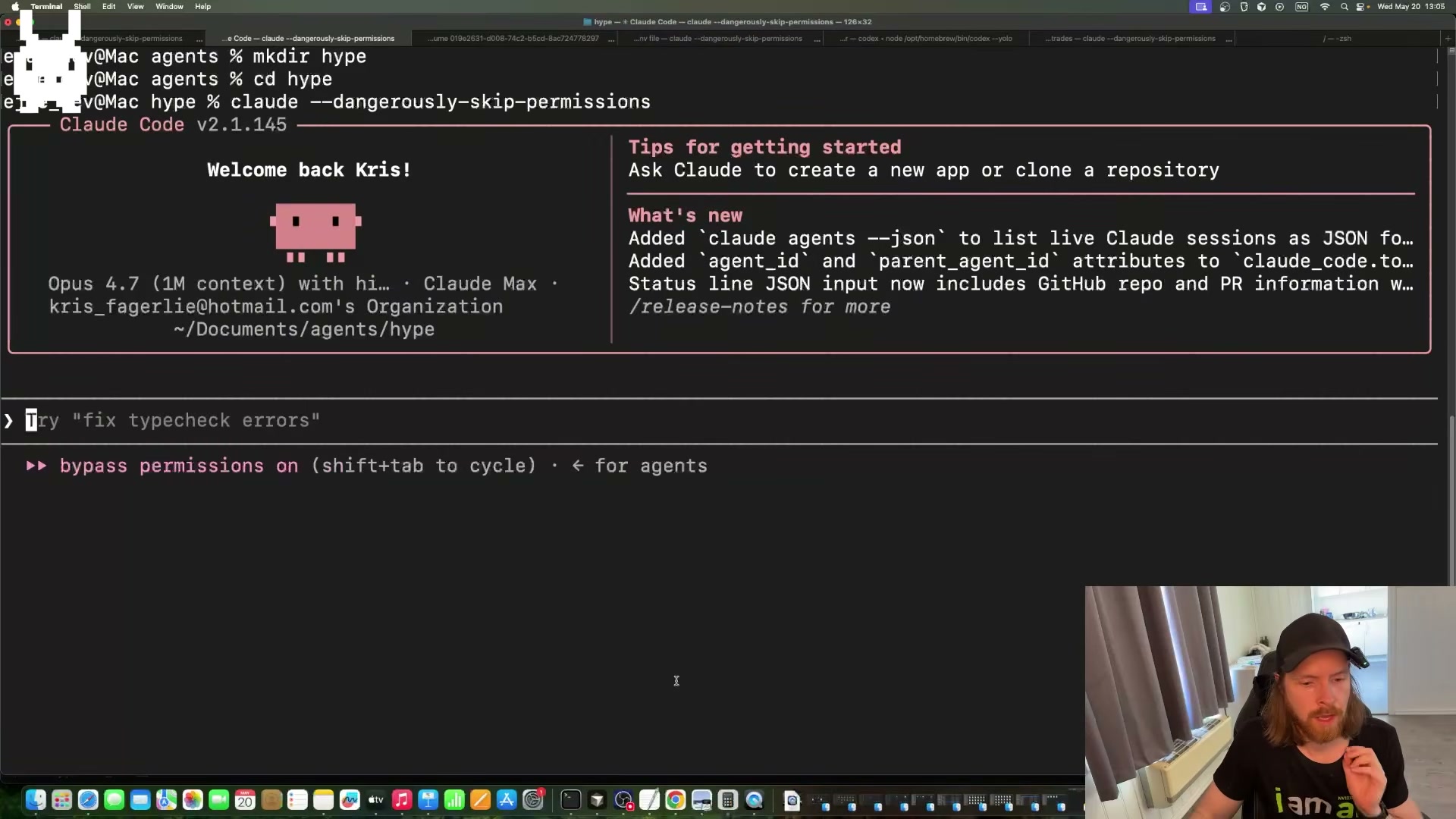Click the webcam video overlay thumbnail
This screenshot has width=1456, height=819.
point(1270,702)
